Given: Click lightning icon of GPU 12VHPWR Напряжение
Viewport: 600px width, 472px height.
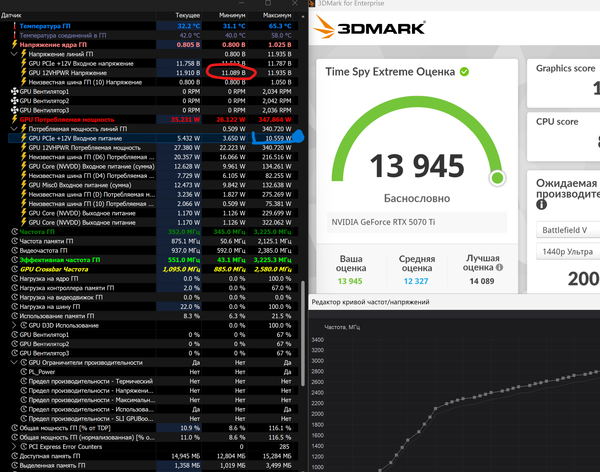Looking at the screenshot, I should [x=24, y=73].
